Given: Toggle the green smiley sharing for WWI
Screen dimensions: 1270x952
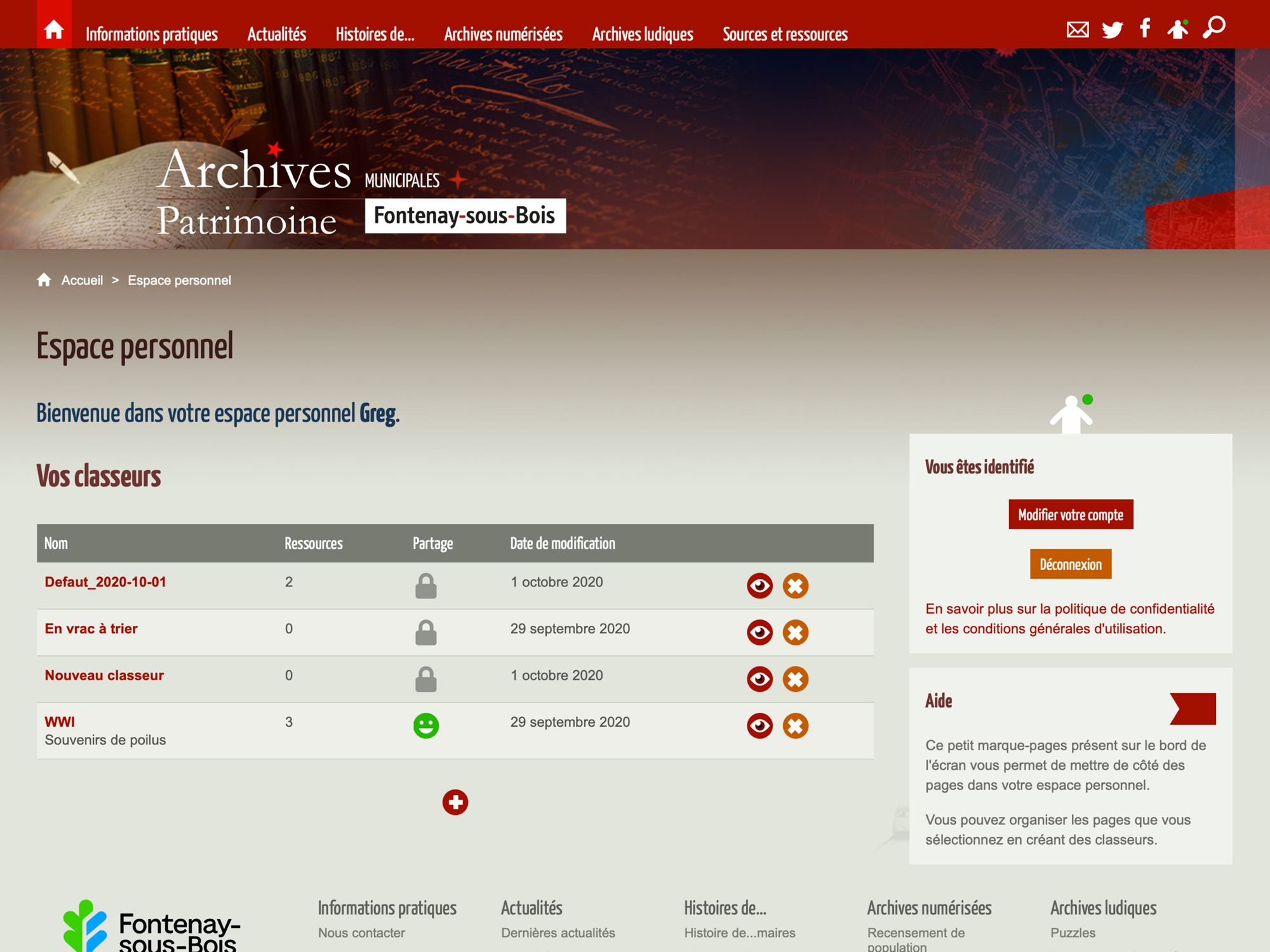Looking at the screenshot, I should click(425, 725).
